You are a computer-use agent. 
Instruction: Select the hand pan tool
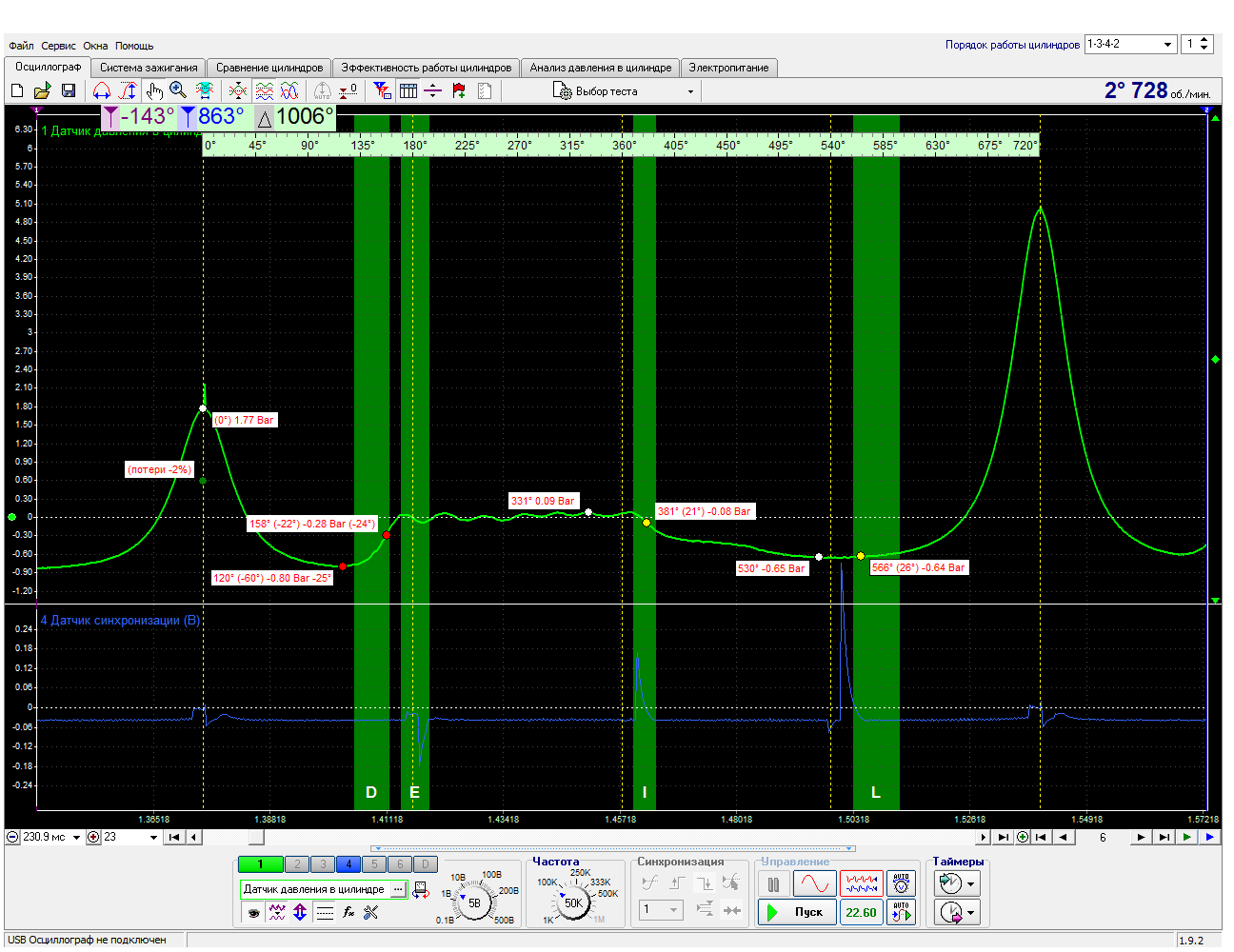153,90
